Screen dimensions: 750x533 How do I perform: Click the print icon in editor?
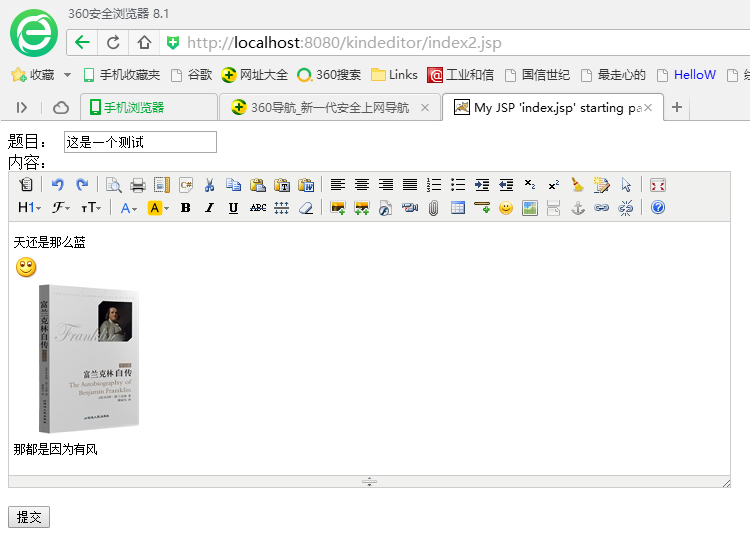tap(138, 185)
